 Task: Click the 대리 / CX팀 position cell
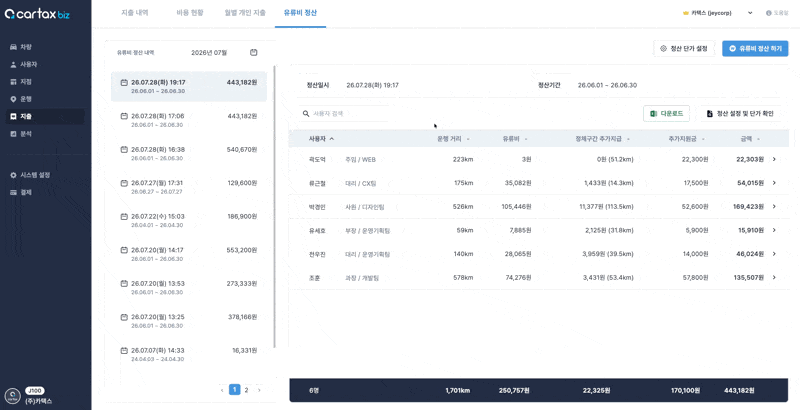[360, 183]
